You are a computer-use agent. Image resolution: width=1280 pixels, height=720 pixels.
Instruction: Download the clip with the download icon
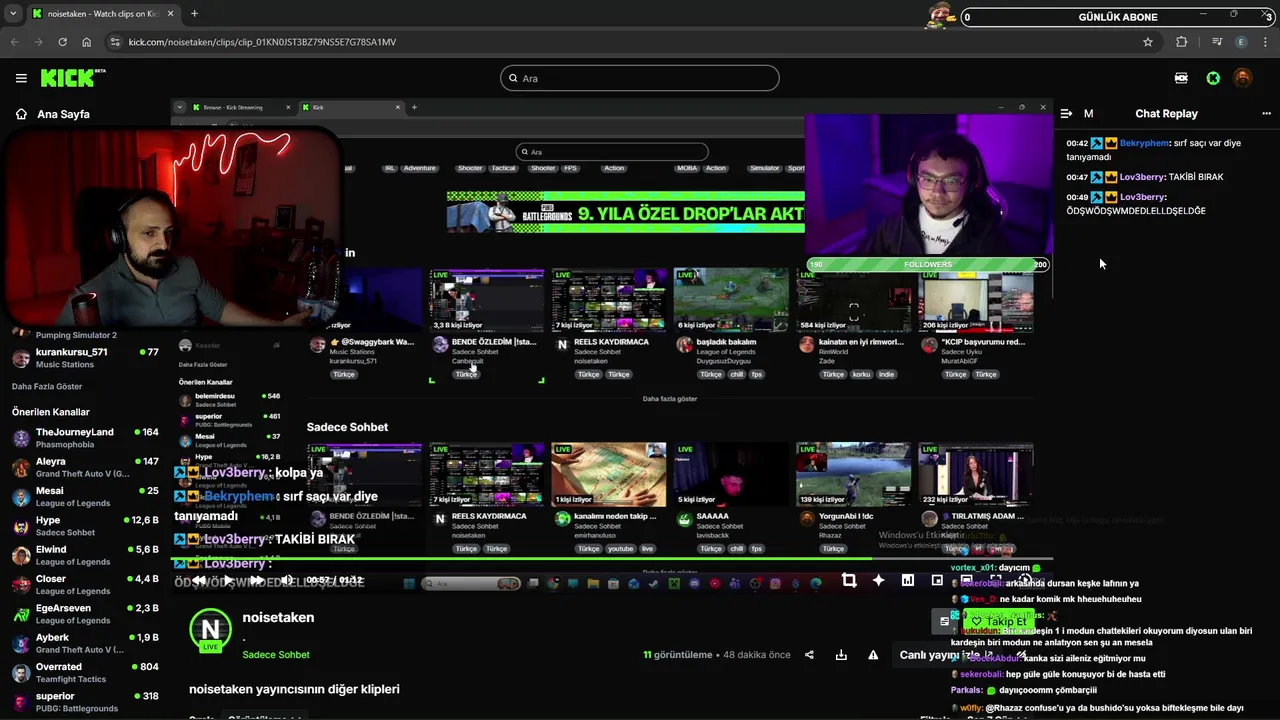tap(841, 655)
